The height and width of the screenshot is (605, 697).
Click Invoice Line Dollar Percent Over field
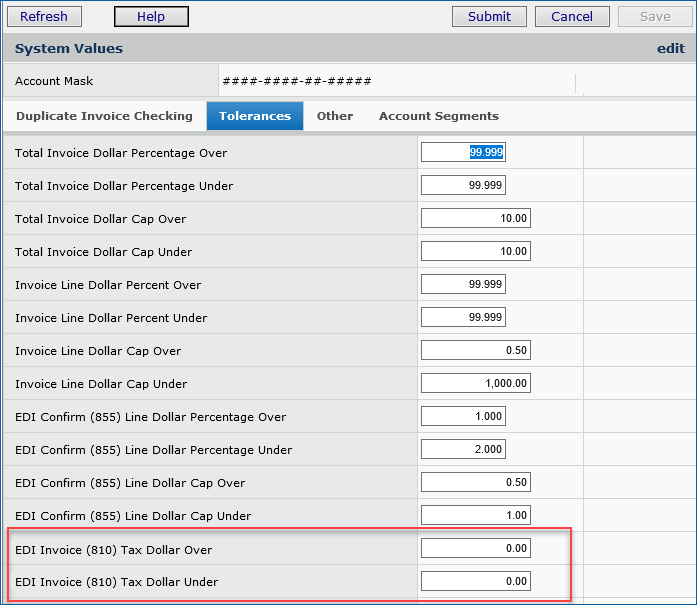click(x=463, y=284)
